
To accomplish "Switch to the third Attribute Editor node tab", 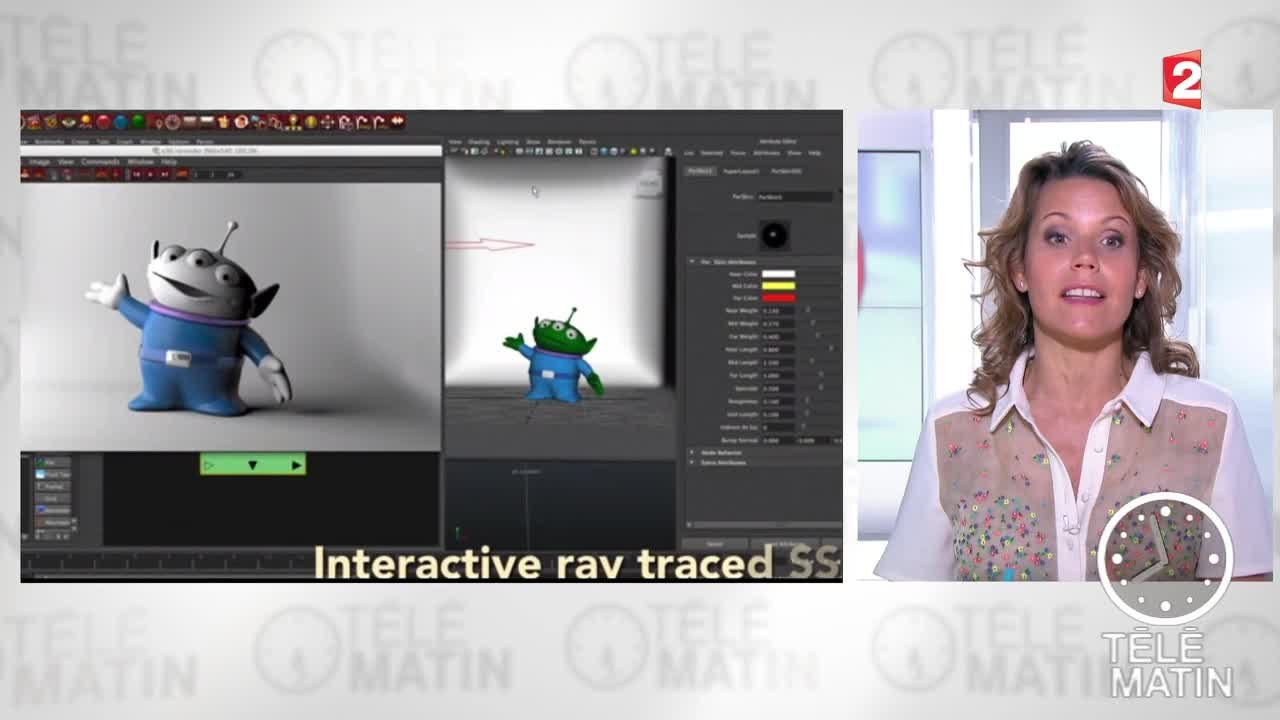I will 786,171.
